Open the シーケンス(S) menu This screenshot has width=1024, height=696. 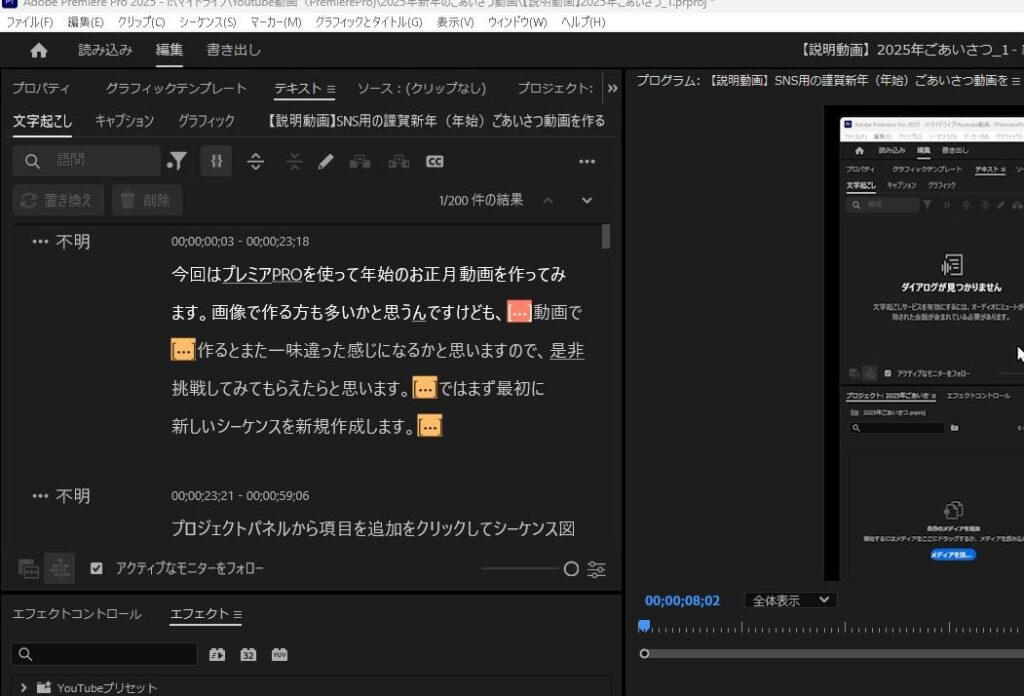[208, 22]
